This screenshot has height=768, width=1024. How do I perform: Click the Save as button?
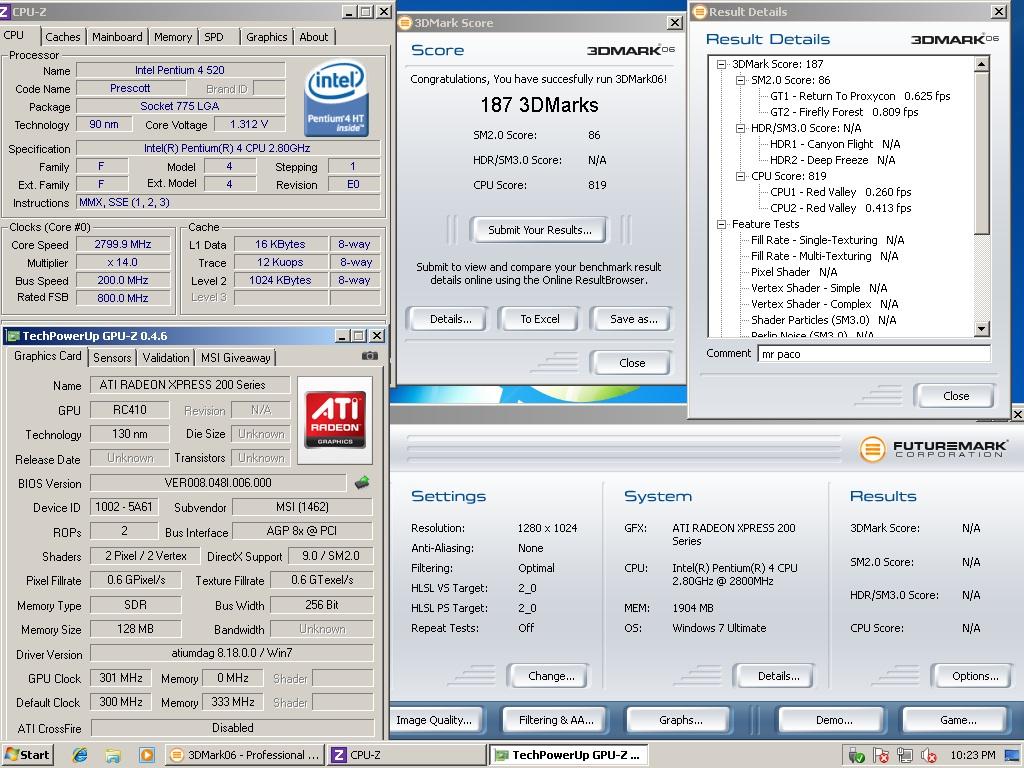coord(632,319)
